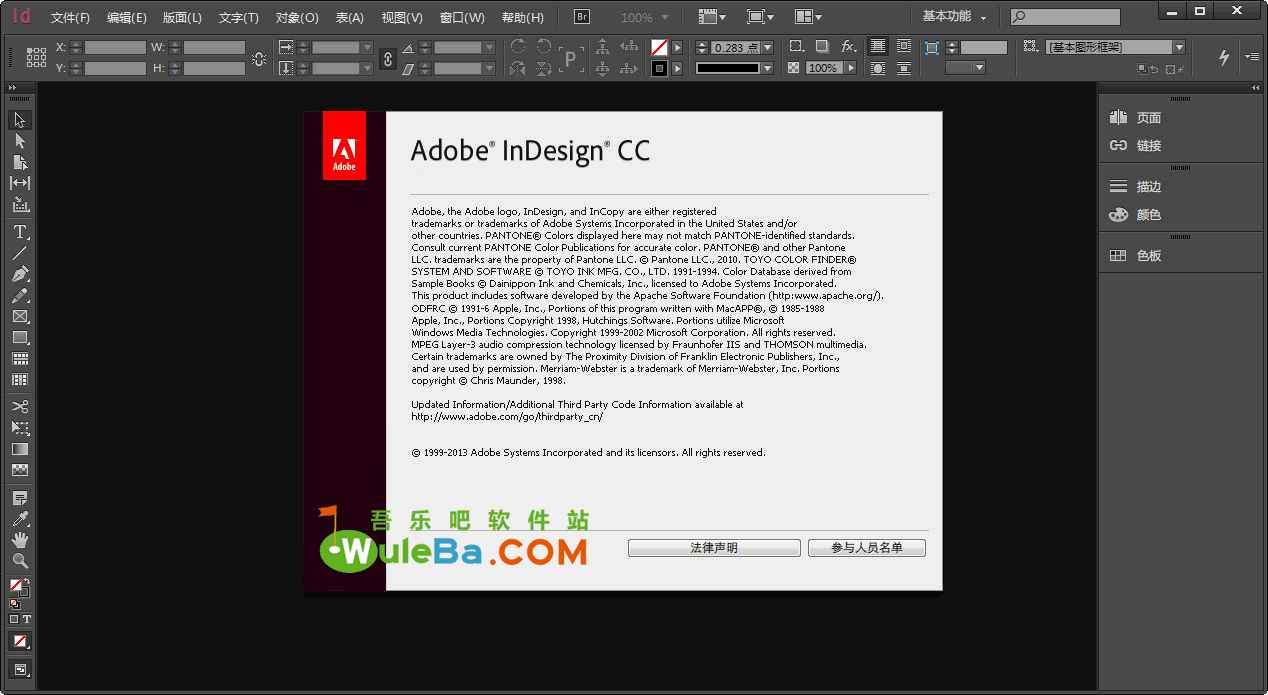Screen dimensions: 1268x695
Task: Open the fx effects icon
Action: pos(848,47)
